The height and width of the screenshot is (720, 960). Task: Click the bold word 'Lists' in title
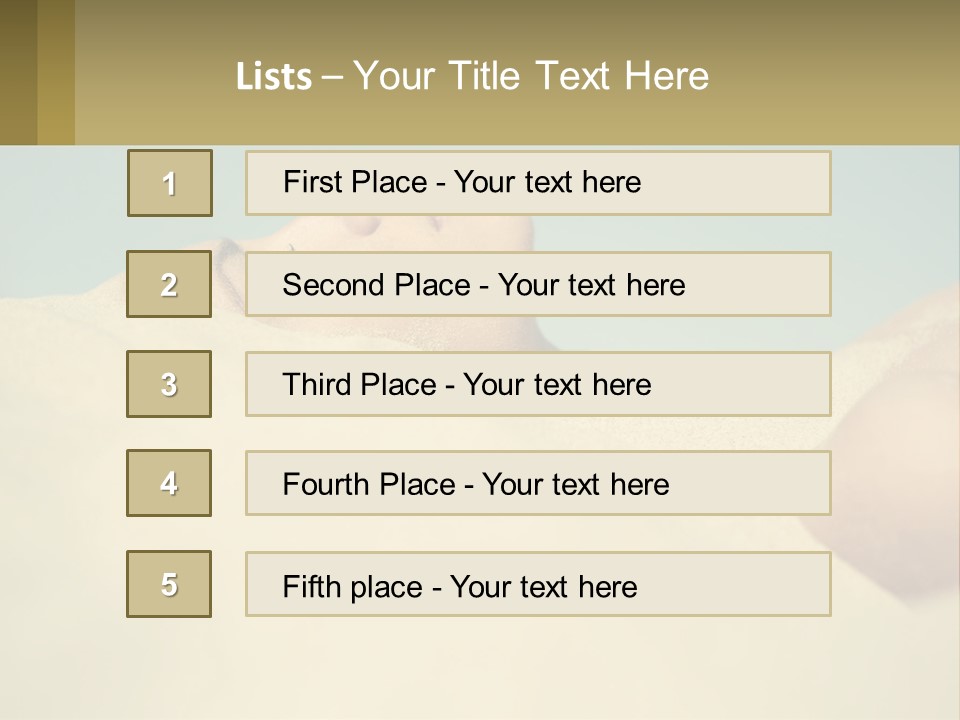[274, 77]
